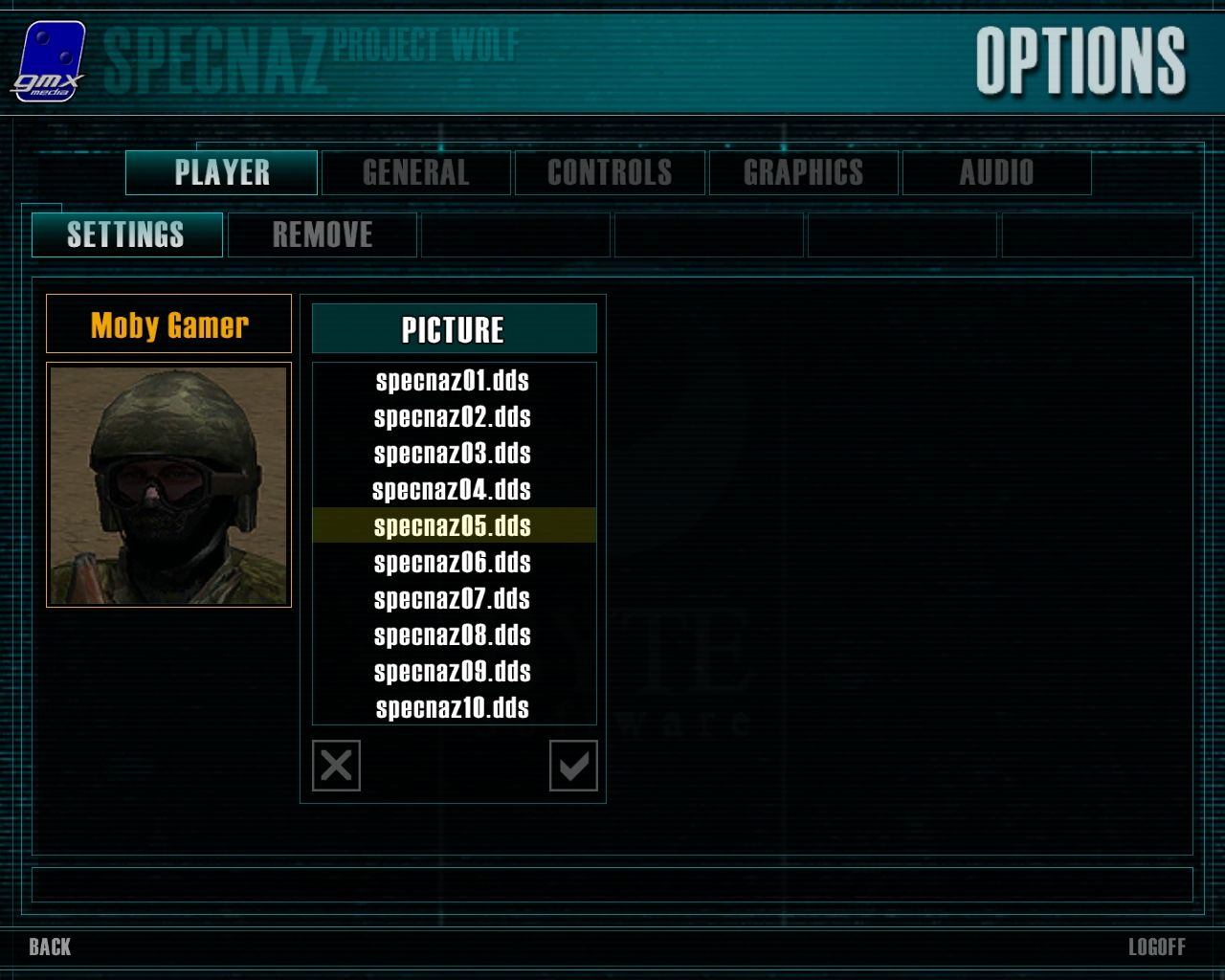Open the Remove sub-tab
Viewport: 1225px width, 980px height.
[x=323, y=234]
